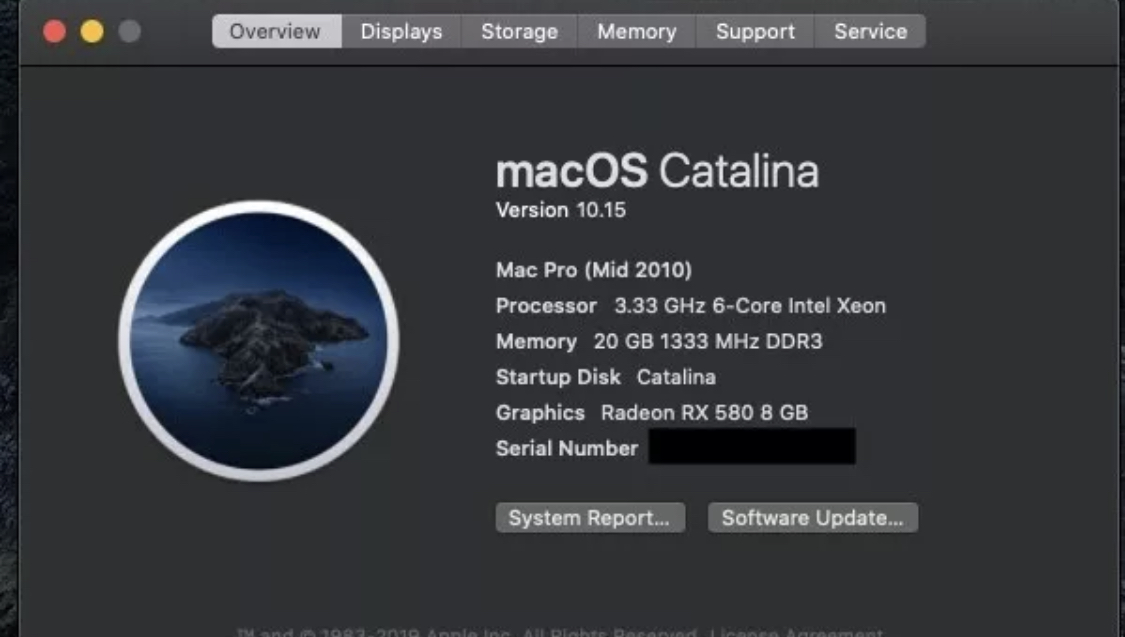Open the Service tab

(x=870, y=32)
